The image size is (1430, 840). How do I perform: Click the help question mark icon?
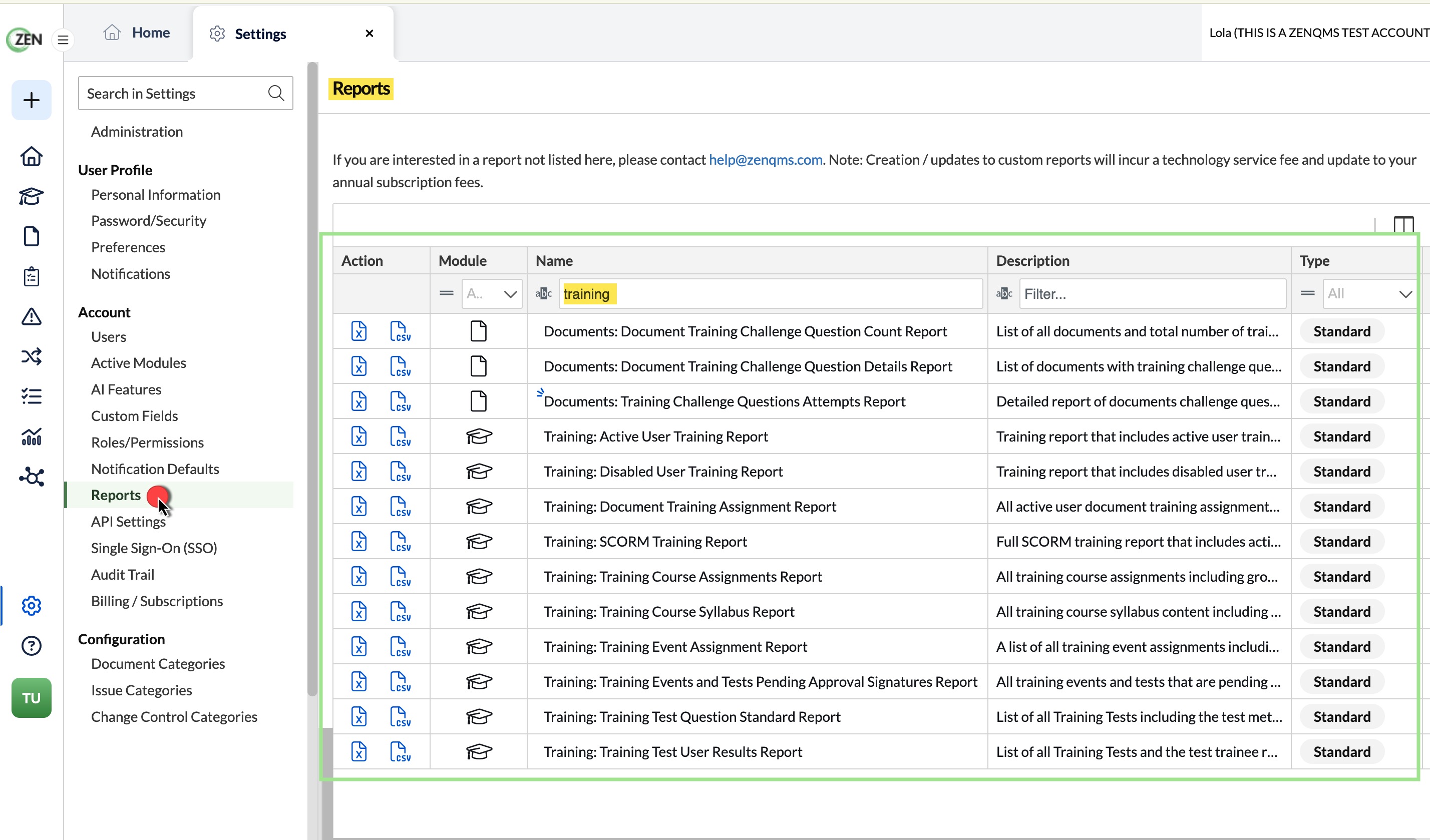click(x=31, y=645)
